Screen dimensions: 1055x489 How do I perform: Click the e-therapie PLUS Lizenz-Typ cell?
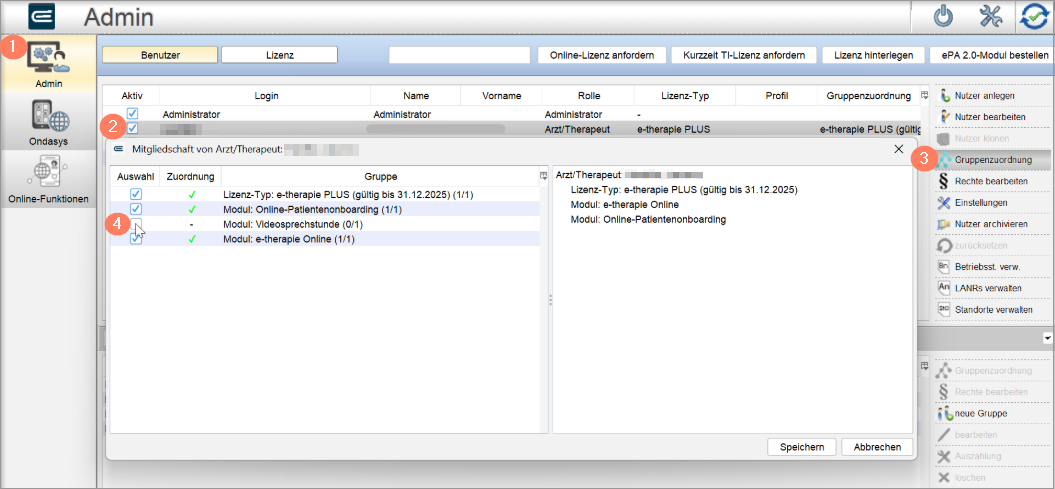coord(674,128)
